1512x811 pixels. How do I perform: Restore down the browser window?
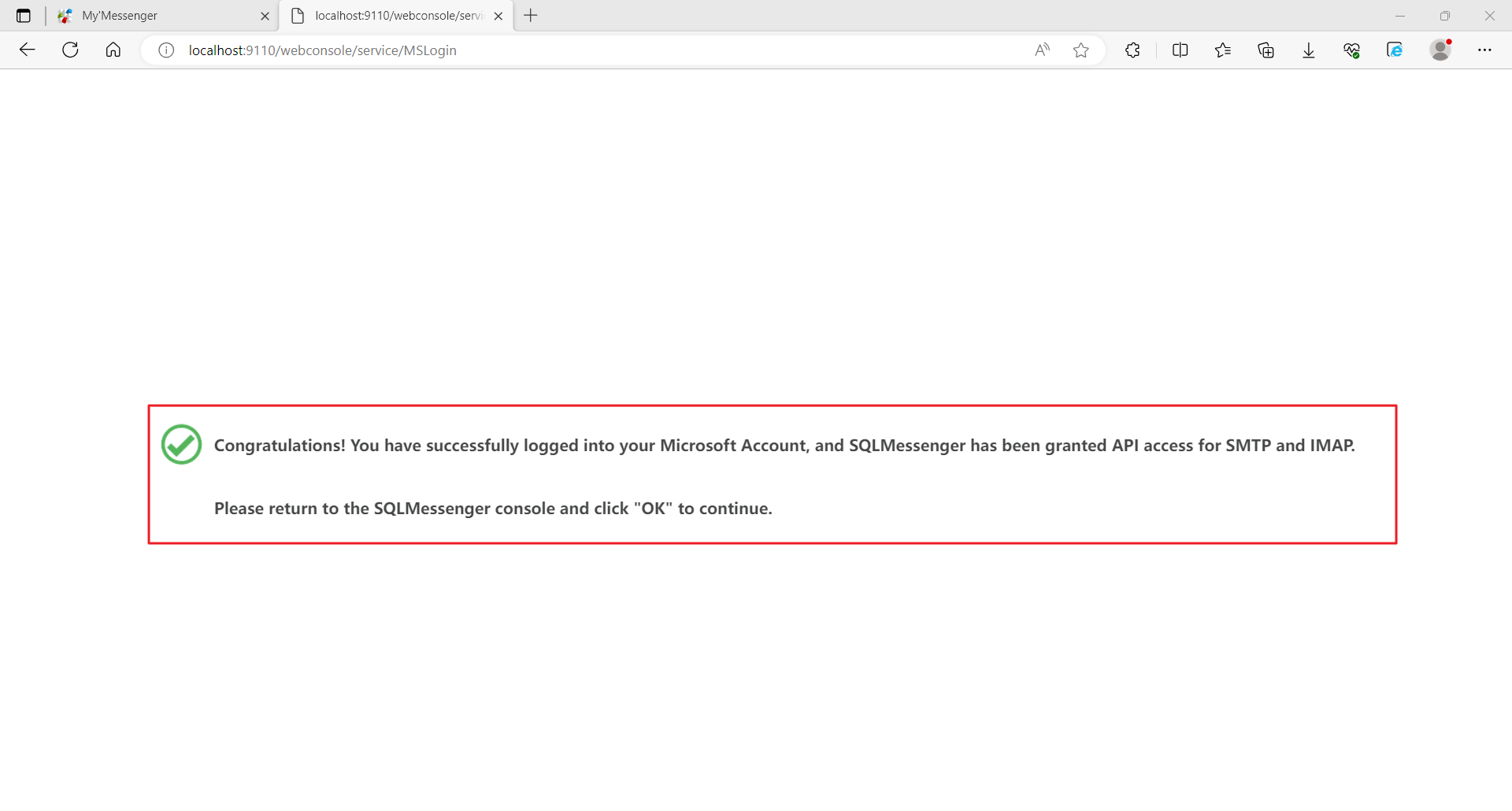[x=1445, y=16]
